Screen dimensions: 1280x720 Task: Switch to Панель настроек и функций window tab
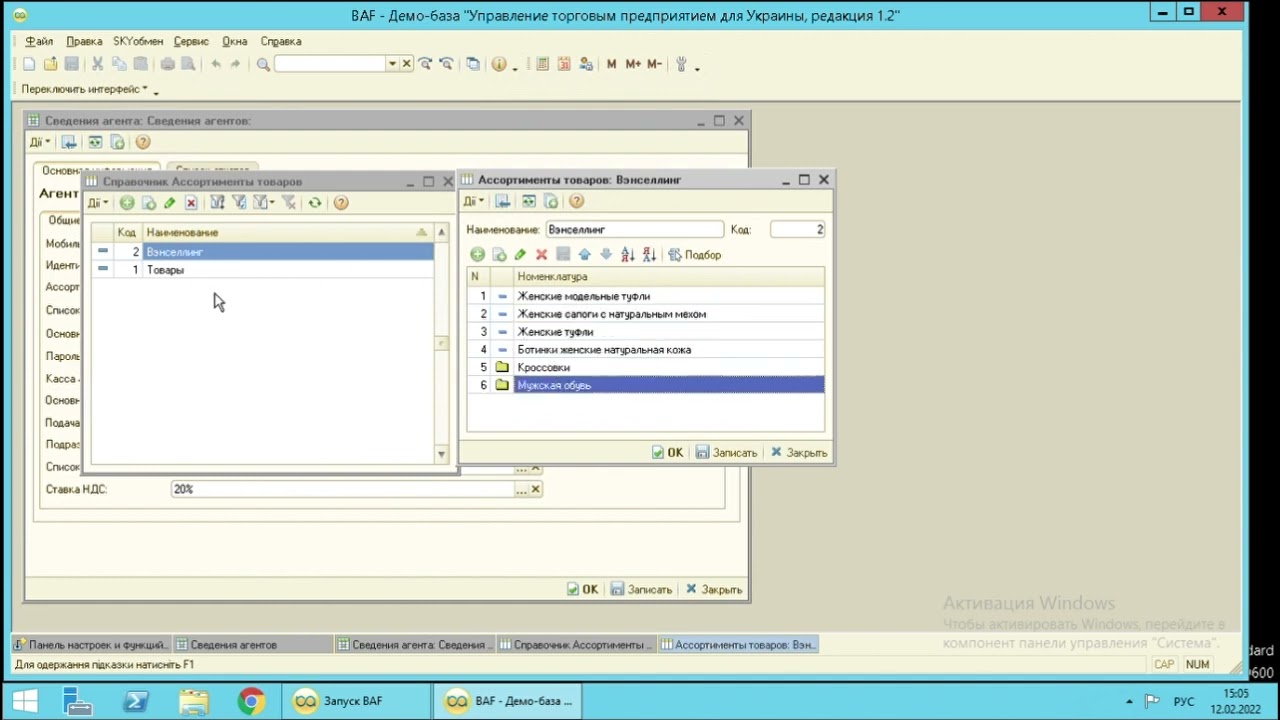pos(91,645)
